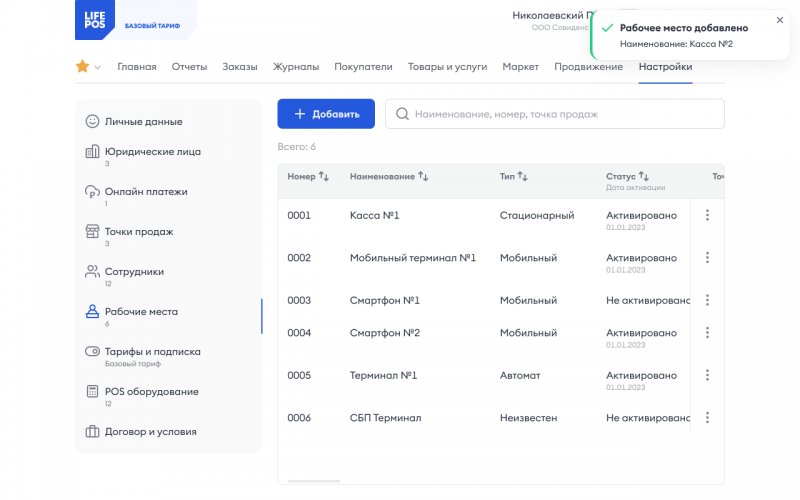
Task: Open Тарифы и подписка section
Action: tap(152, 351)
